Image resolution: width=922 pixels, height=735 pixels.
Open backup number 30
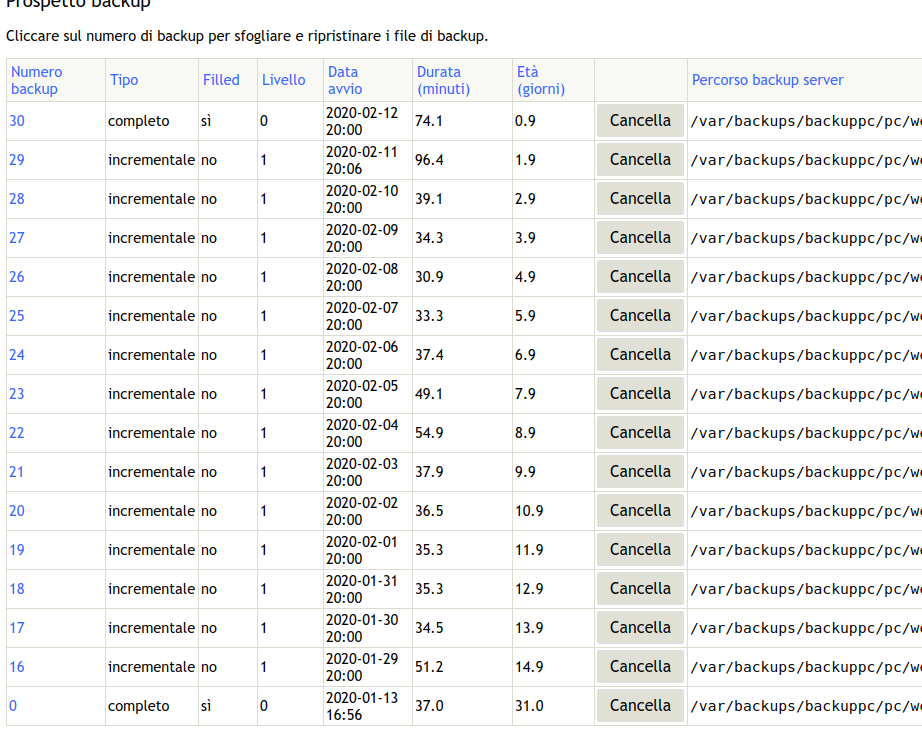tap(17, 121)
